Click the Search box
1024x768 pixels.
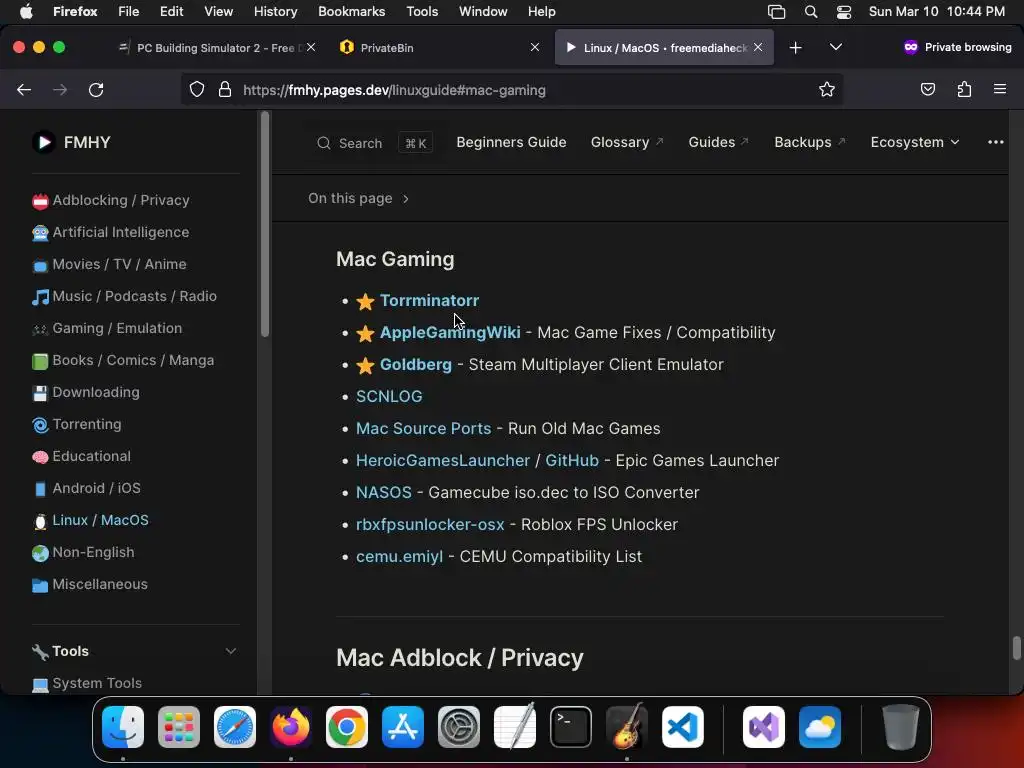click(x=374, y=143)
